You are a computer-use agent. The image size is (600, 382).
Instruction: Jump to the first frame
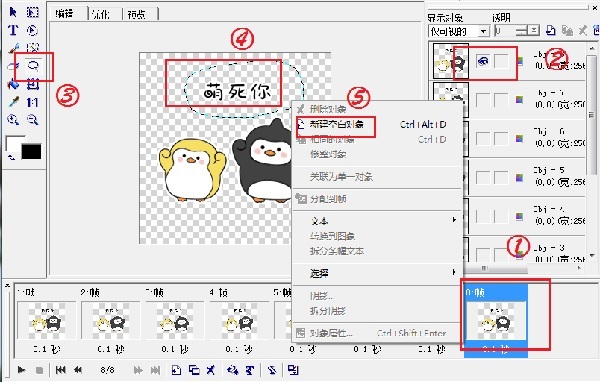60,370
